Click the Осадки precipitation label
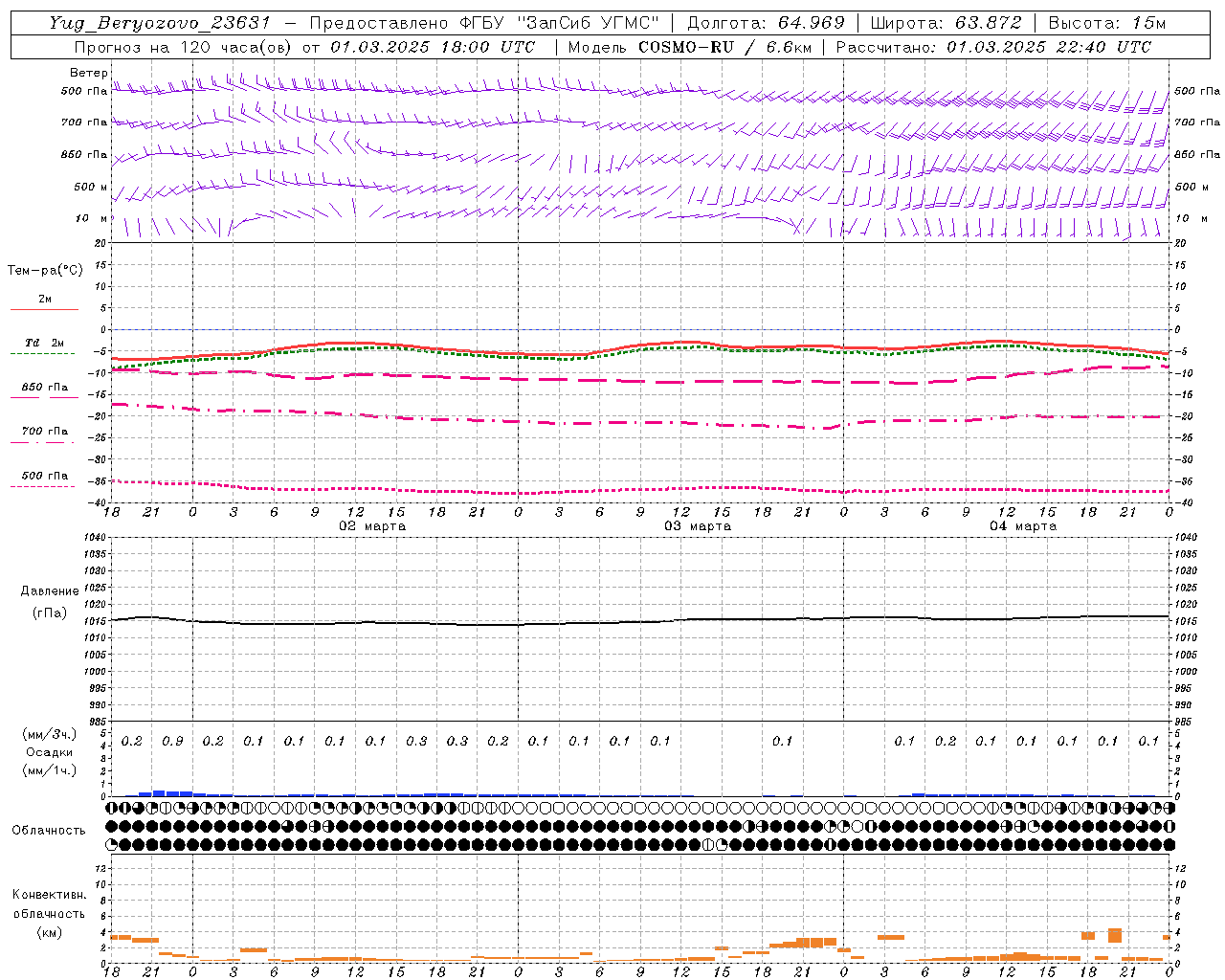The height and width of the screenshot is (980, 1225). tap(49, 752)
